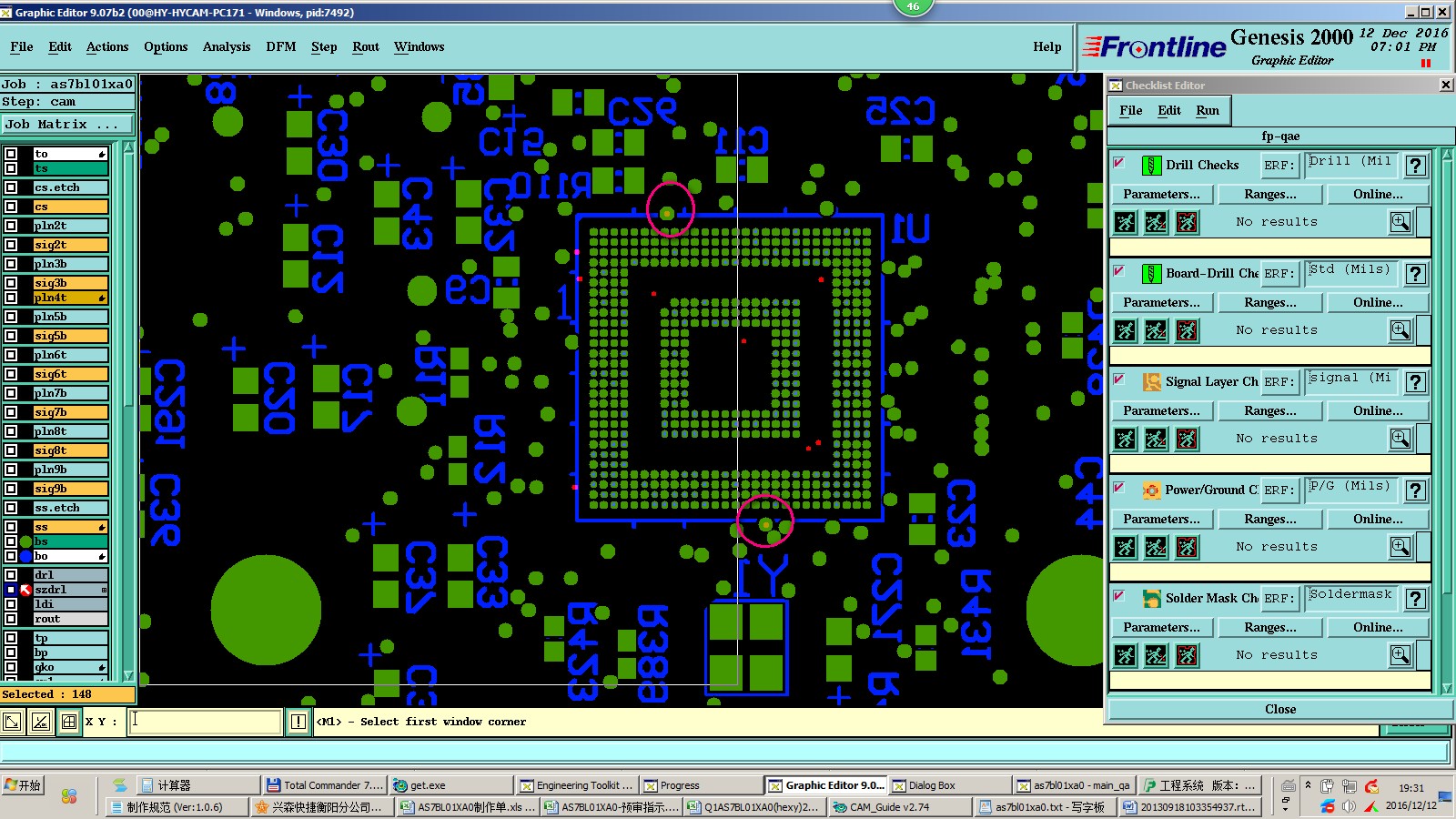Click first run icon under Power/Ground Checks
1456x819 pixels.
point(1126,547)
